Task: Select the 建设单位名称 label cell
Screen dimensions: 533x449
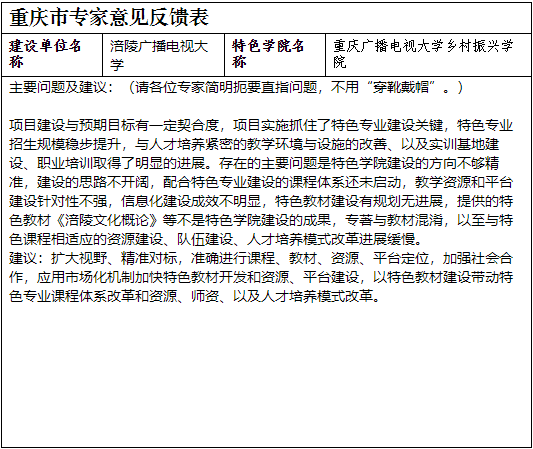Action: tap(52, 55)
